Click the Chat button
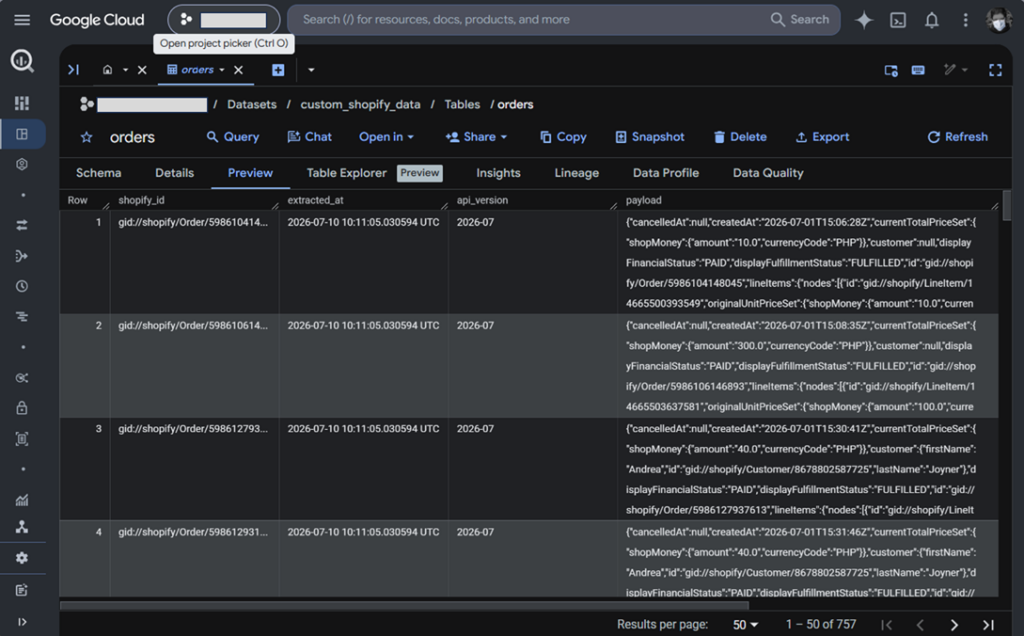The height and width of the screenshot is (636, 1024). point(310,137)
